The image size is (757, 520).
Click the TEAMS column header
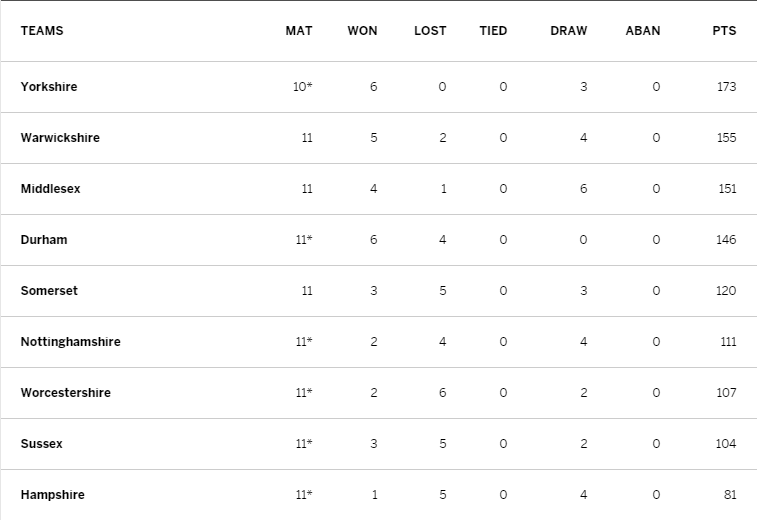(x=42, y=31)
